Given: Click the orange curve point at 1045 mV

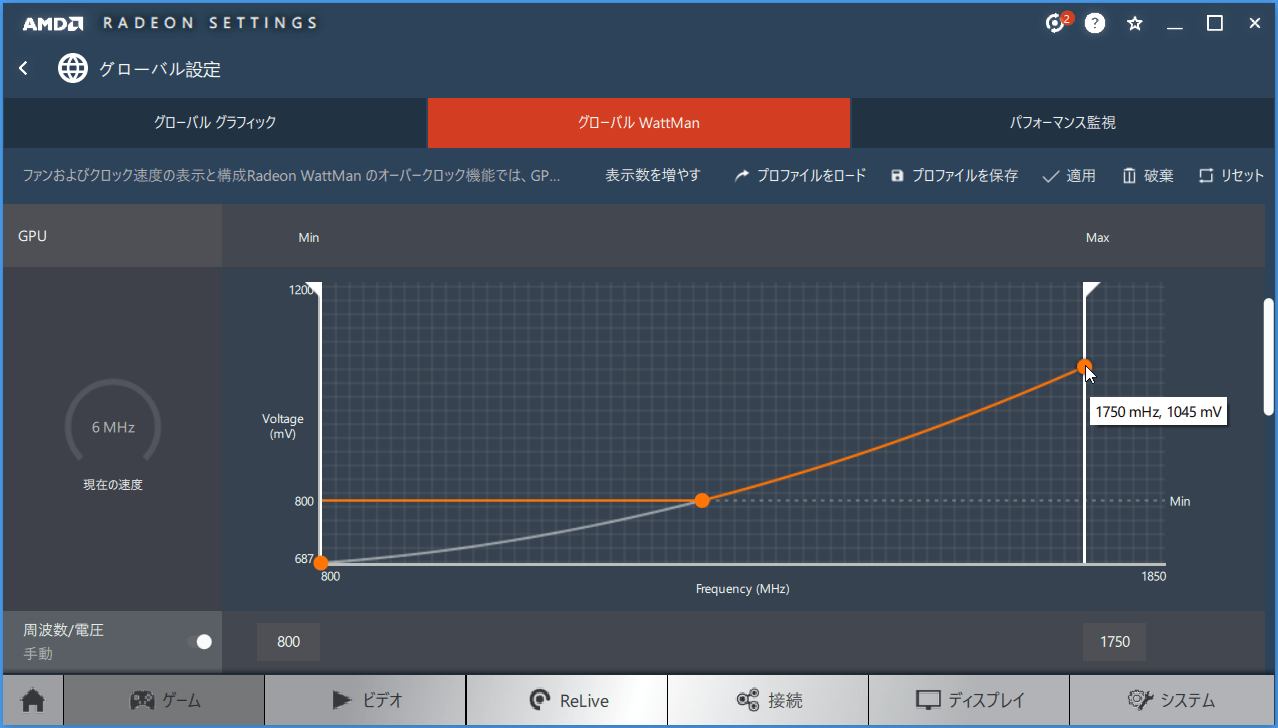Looking at the screenshot, I should click(1085, 367).
